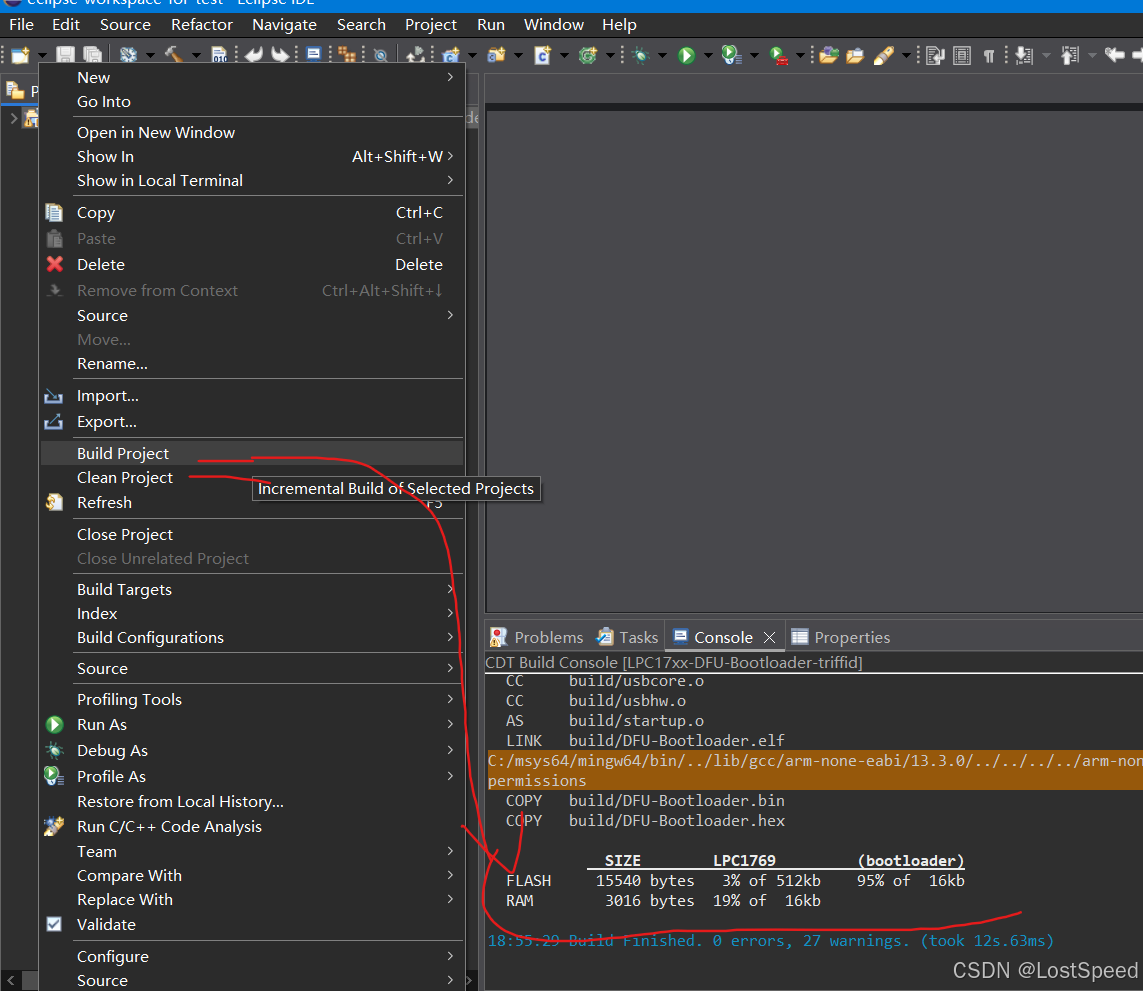
Task: Select Close Project in context menu
Action: click(x=252, y=535)
